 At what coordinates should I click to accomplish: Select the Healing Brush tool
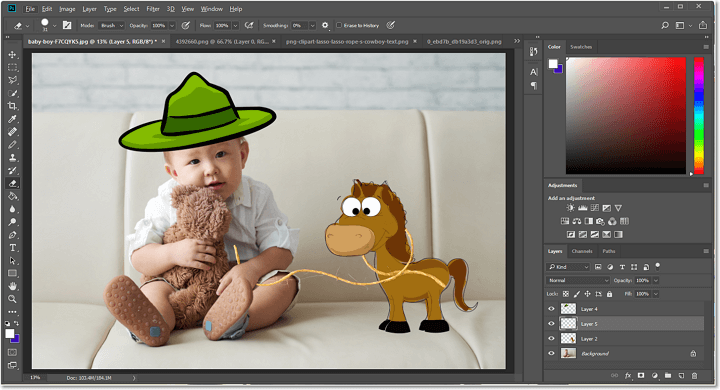point(12,132)
